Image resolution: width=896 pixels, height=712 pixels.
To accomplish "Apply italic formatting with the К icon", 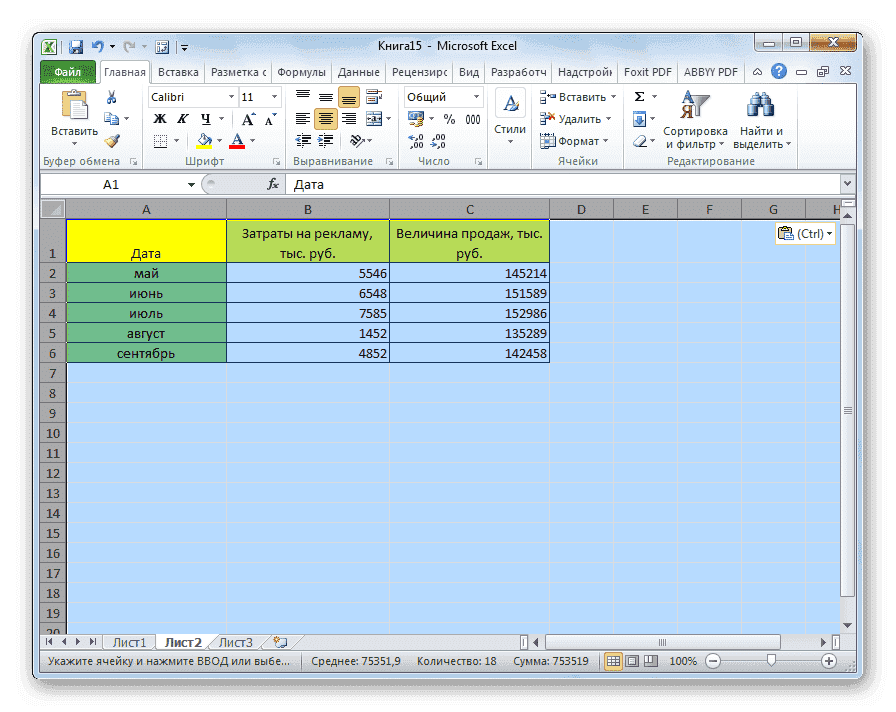I will (x=182, y=118).
